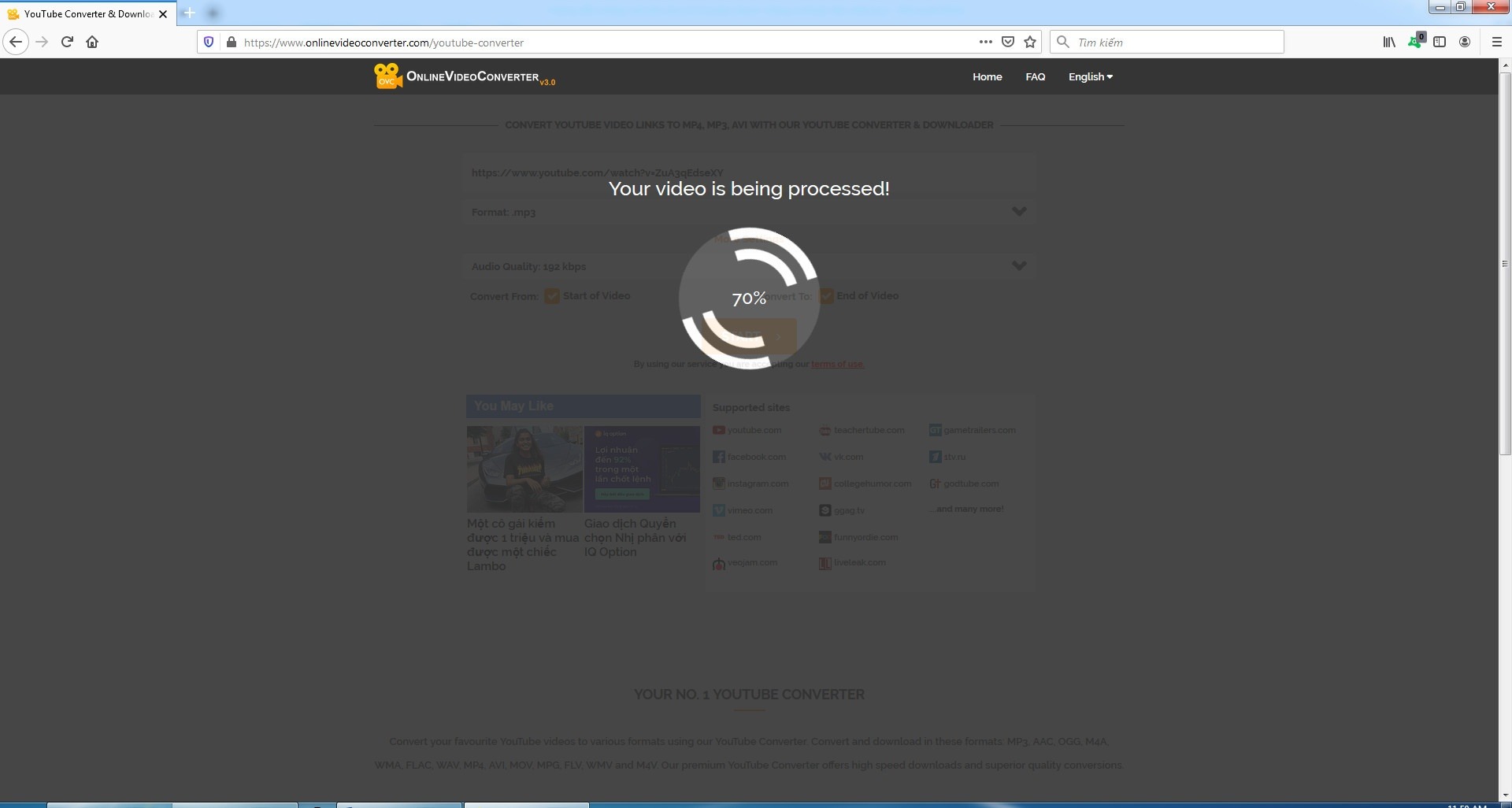Viewport: 1512px width, 808px height.
Task: Open the English language dropdown
Action: (1091, 76)
